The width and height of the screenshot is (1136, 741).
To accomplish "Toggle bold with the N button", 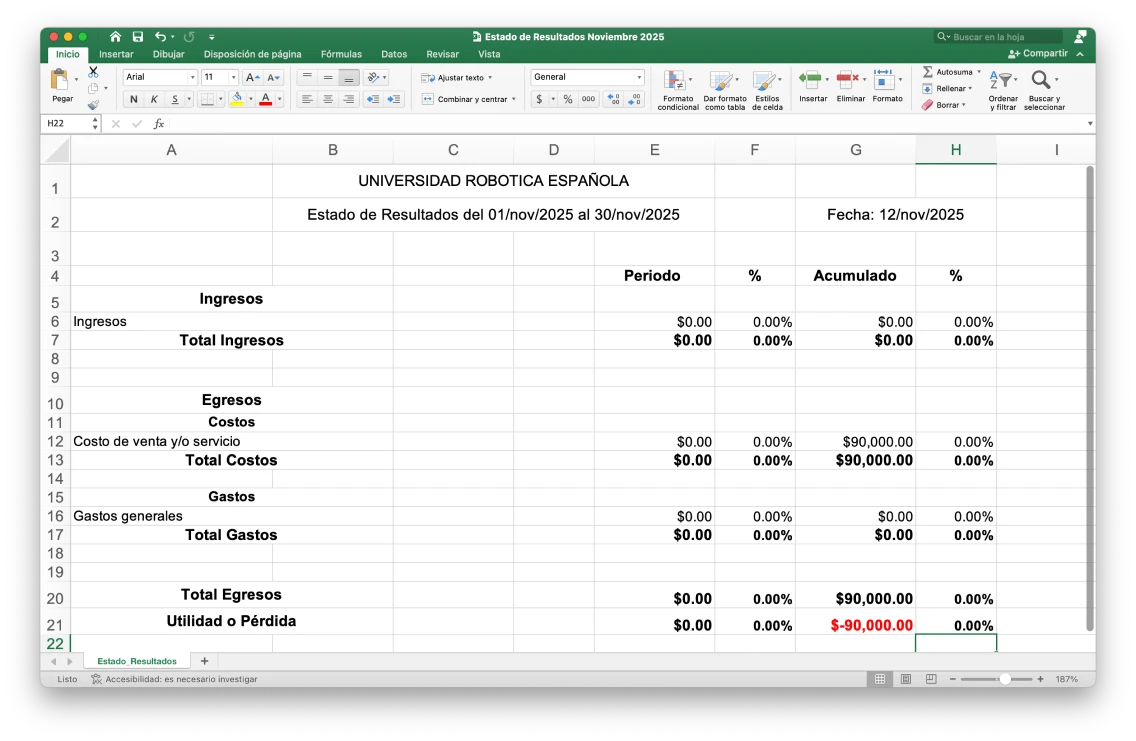I will (x=133, y=100).
